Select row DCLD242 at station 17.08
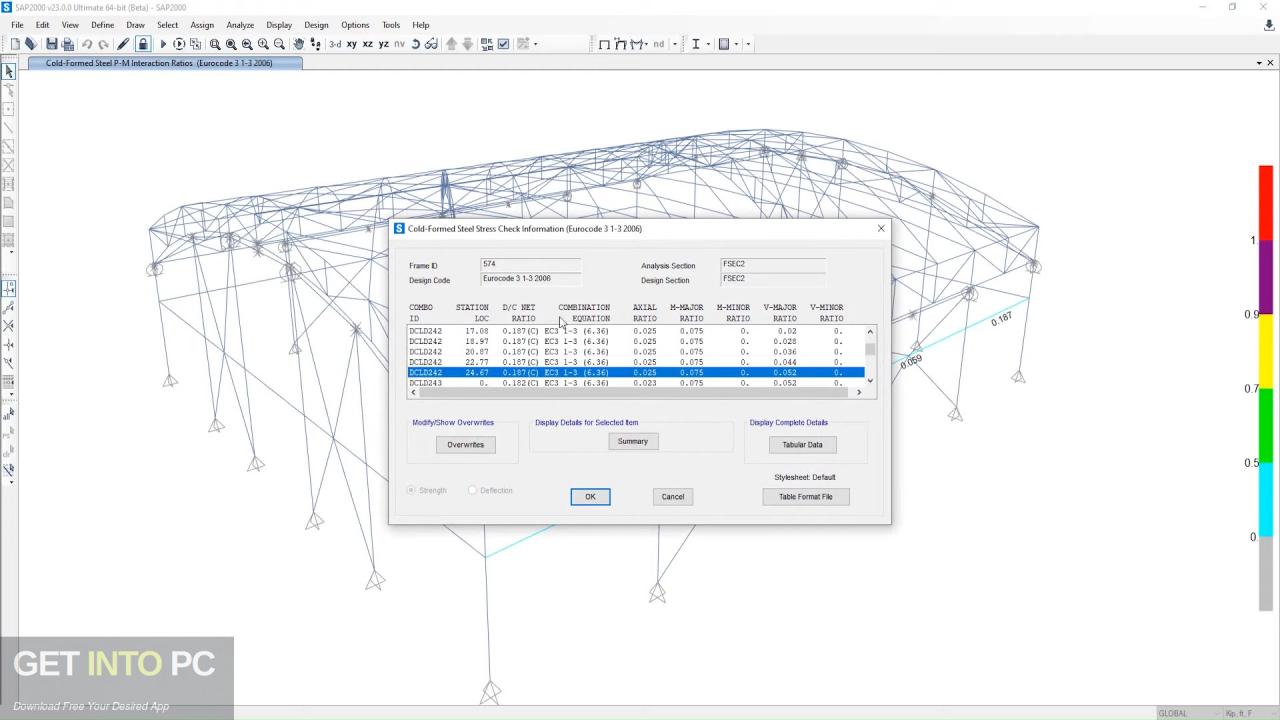The image size is (1280, 720). pos(635,331)
